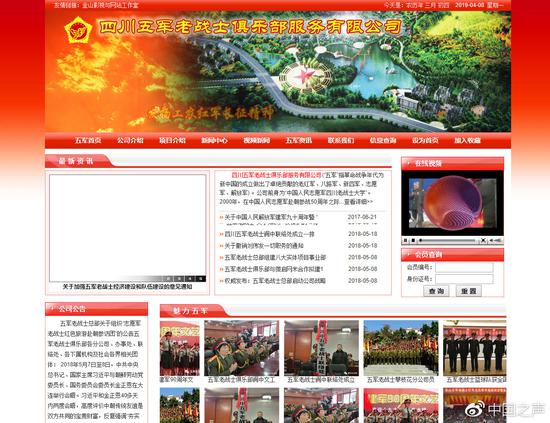Click the 身份证号 input field

[464, 279]
